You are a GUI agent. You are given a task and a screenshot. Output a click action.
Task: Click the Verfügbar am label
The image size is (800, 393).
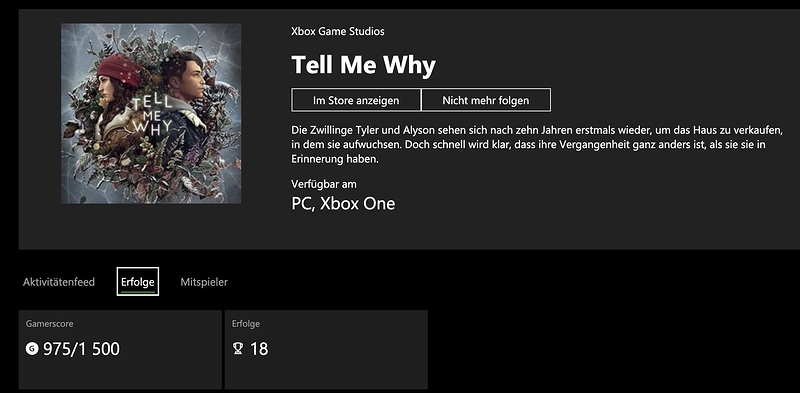coord(324,184)
